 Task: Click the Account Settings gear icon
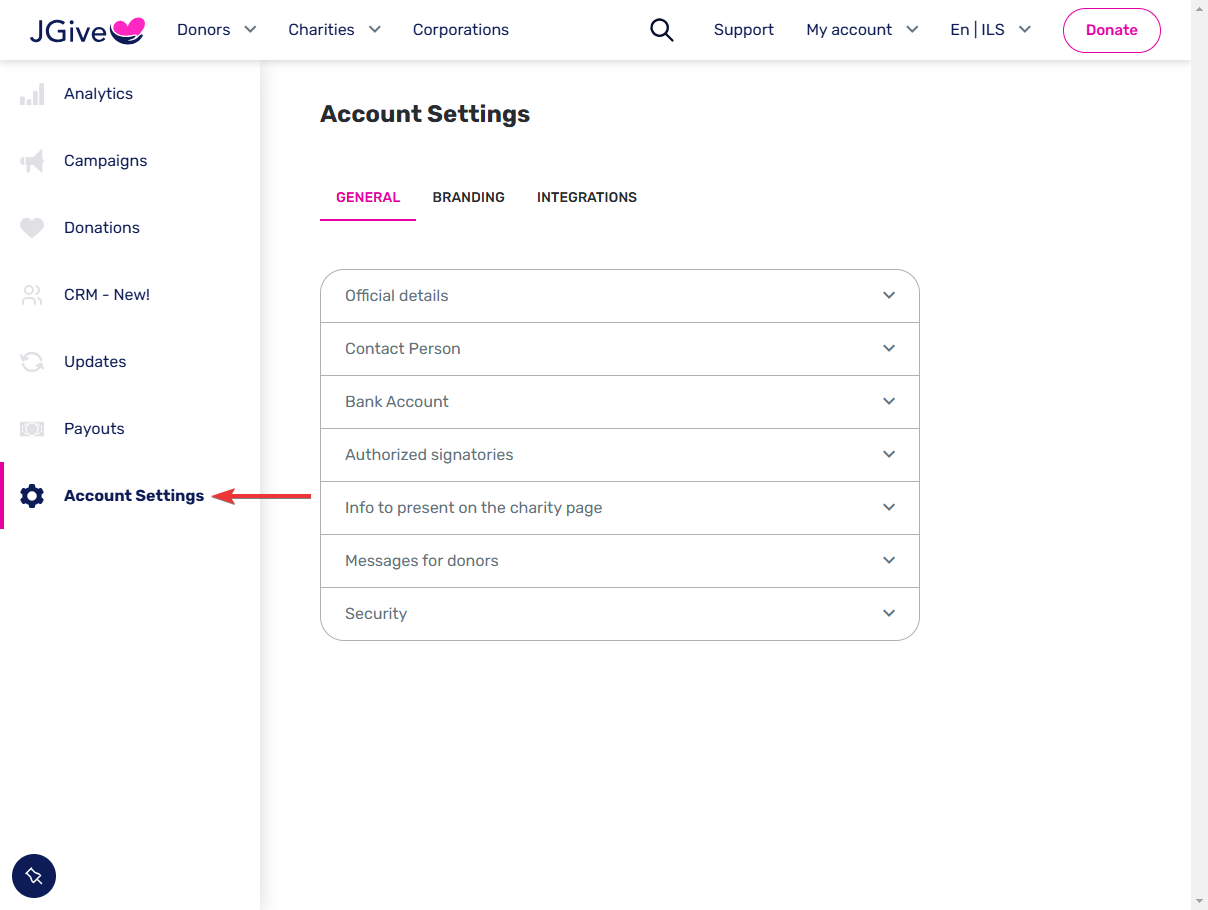(x=32, y=496)
